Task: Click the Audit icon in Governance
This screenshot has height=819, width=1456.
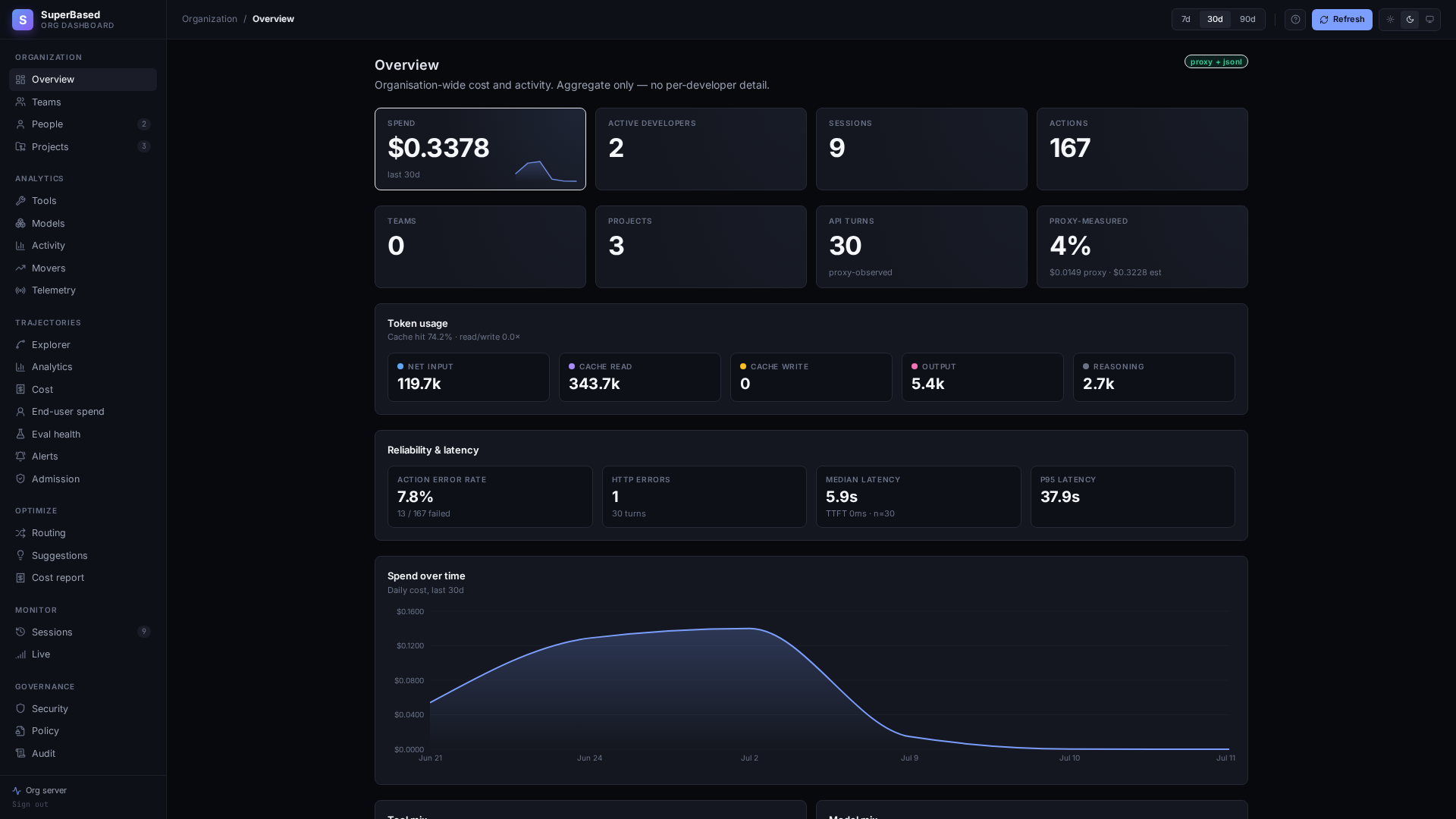Action: (x=20, y=754)
